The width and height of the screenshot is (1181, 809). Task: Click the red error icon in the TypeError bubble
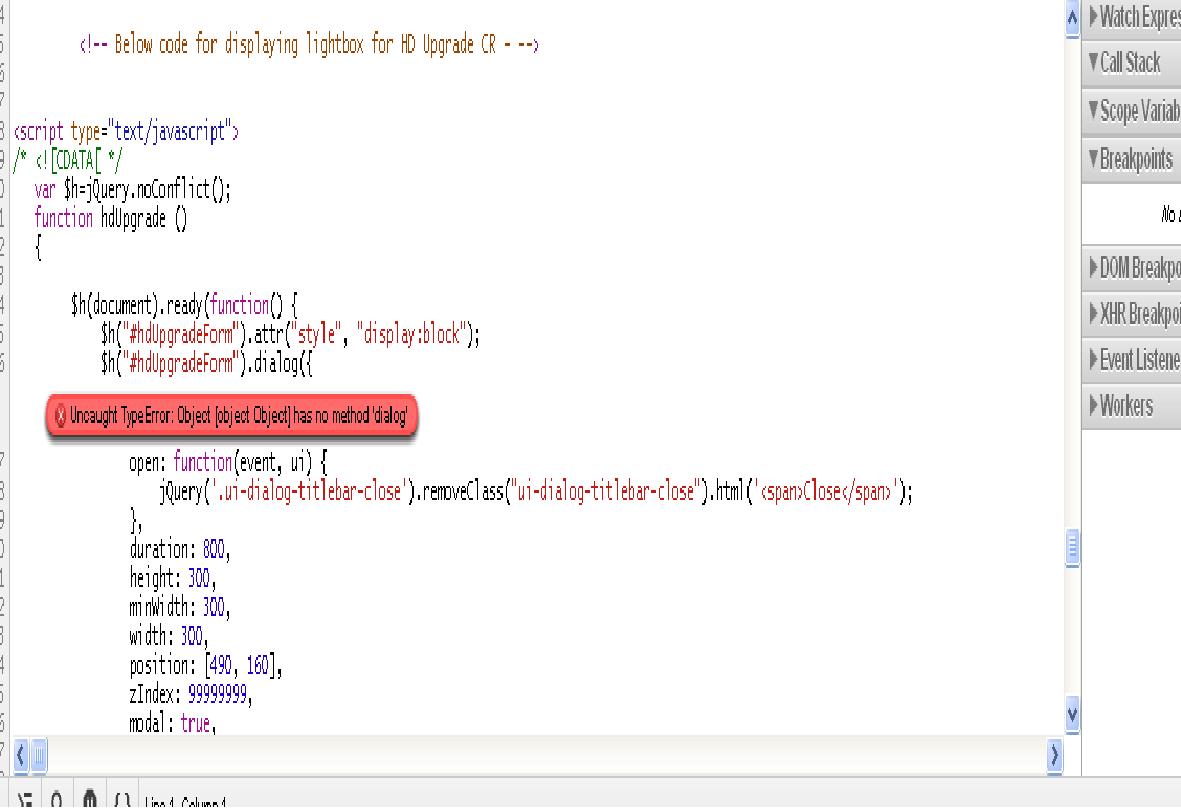point(61,415)
